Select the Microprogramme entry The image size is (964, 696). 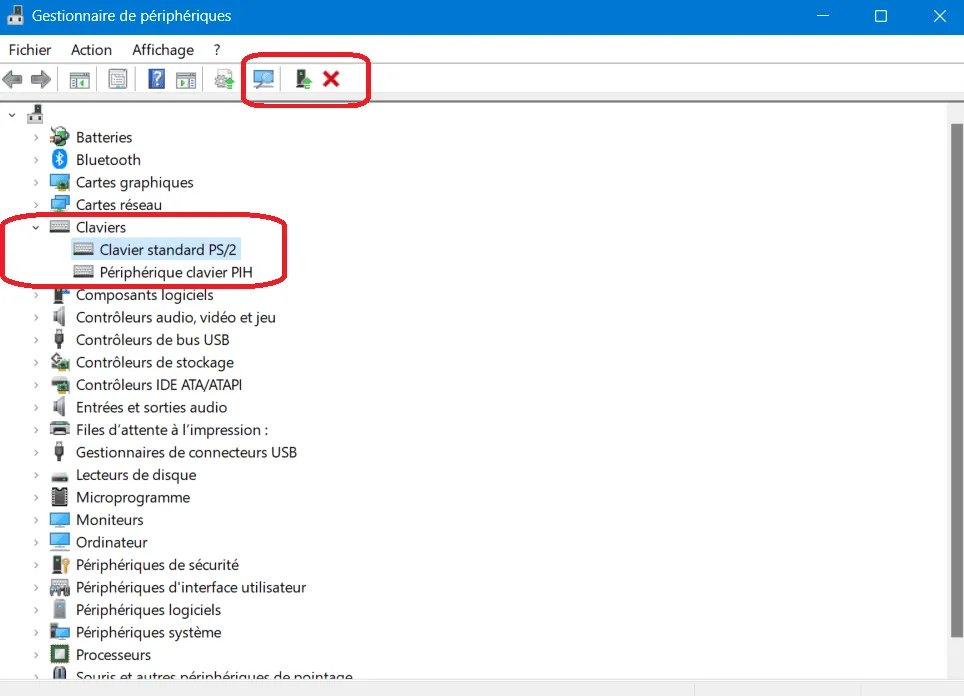133,497
